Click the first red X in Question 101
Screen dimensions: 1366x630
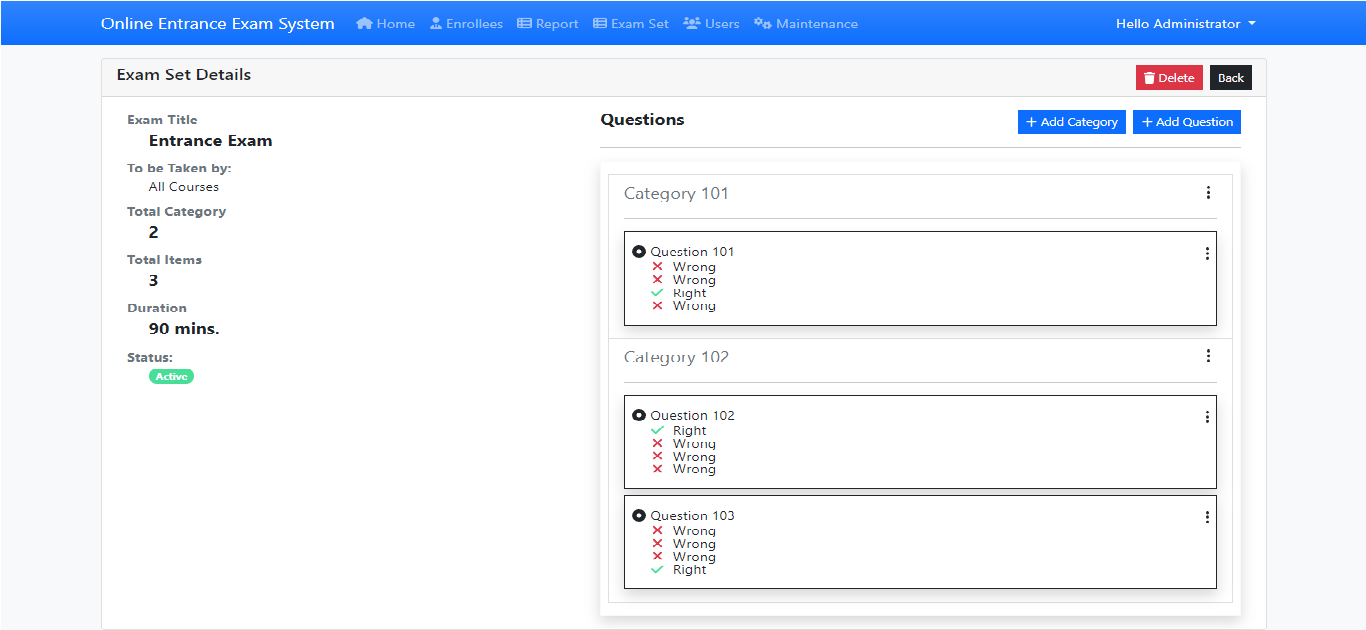[657, 267]
